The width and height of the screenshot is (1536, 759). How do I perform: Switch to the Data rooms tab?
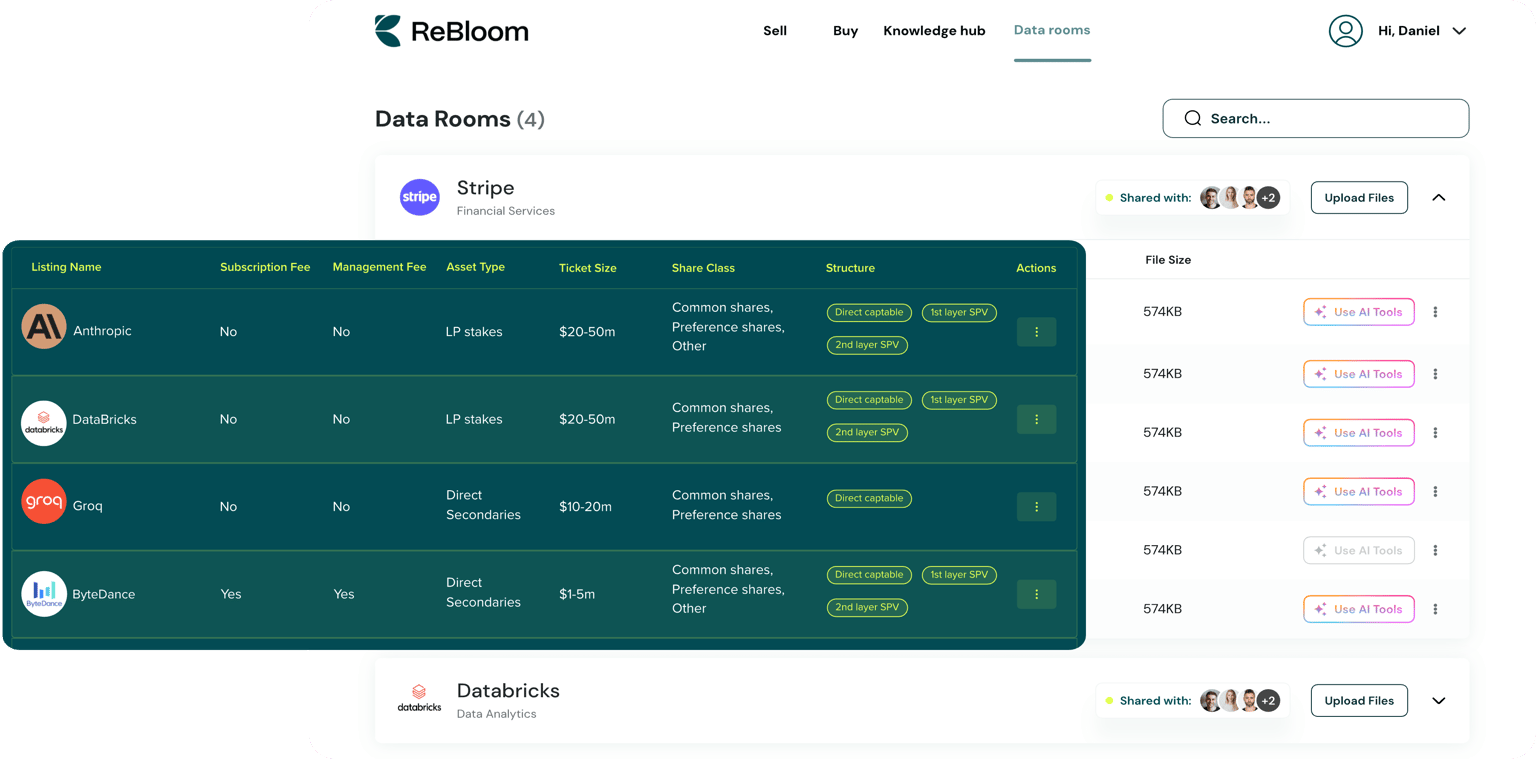pyautogui.click(x=1052, y=30)
